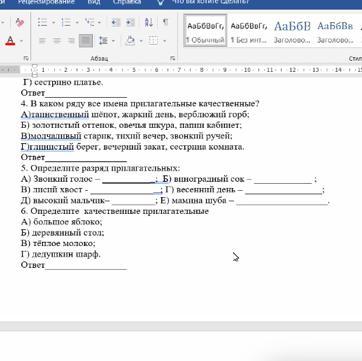Click the line spacing icon
Viewport: 362px width, 361px height.
[103, 41]
